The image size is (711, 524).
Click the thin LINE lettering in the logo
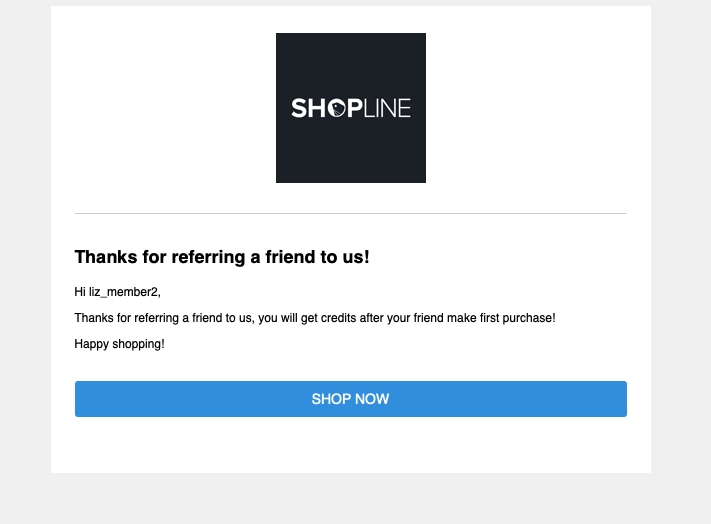click(x=387, y=109)
